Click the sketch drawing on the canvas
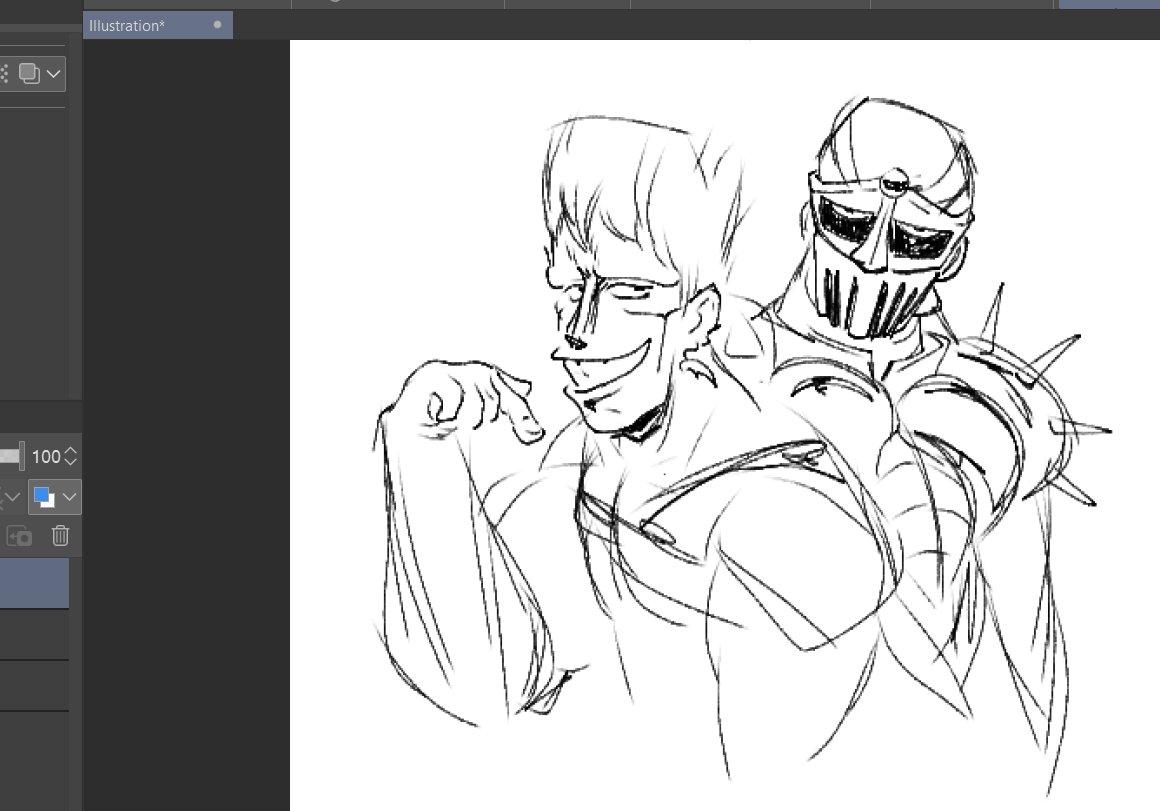1160x811 pixels. (x=742, y=444)
